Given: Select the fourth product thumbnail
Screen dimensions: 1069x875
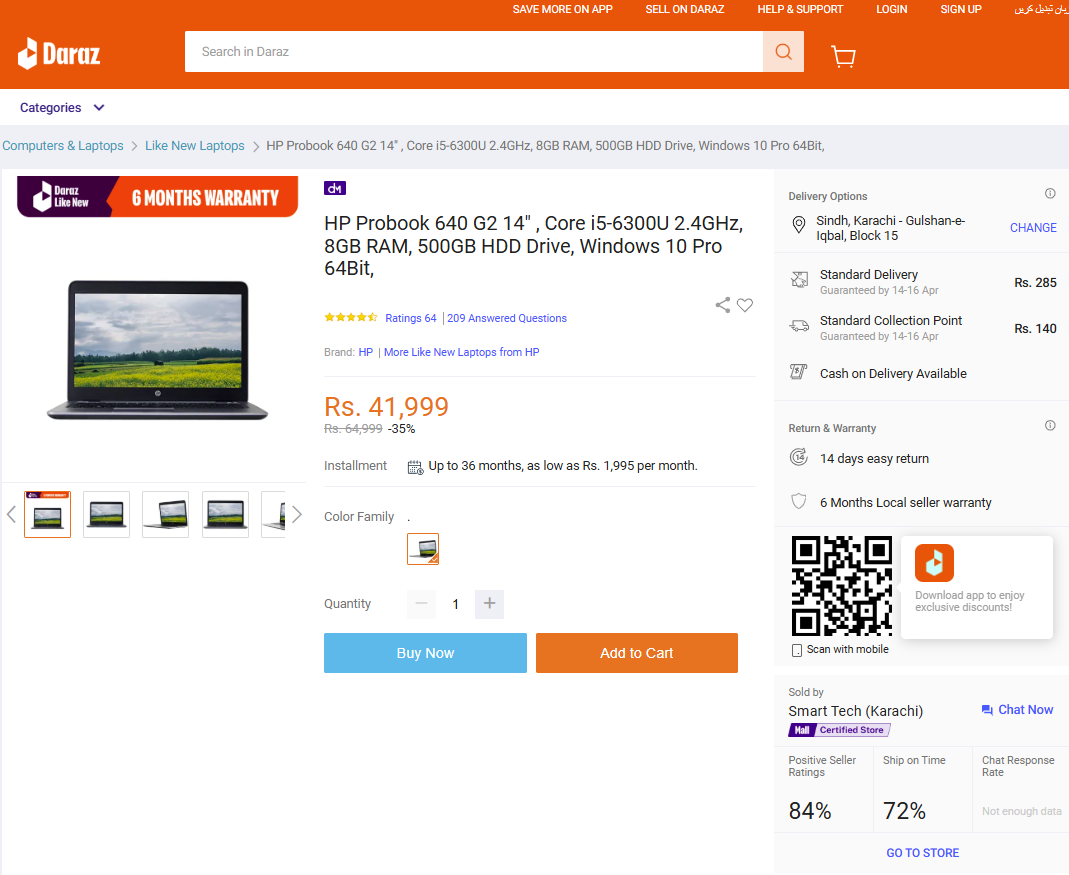Looking at the screenshot, I should (x=226, y=514).
